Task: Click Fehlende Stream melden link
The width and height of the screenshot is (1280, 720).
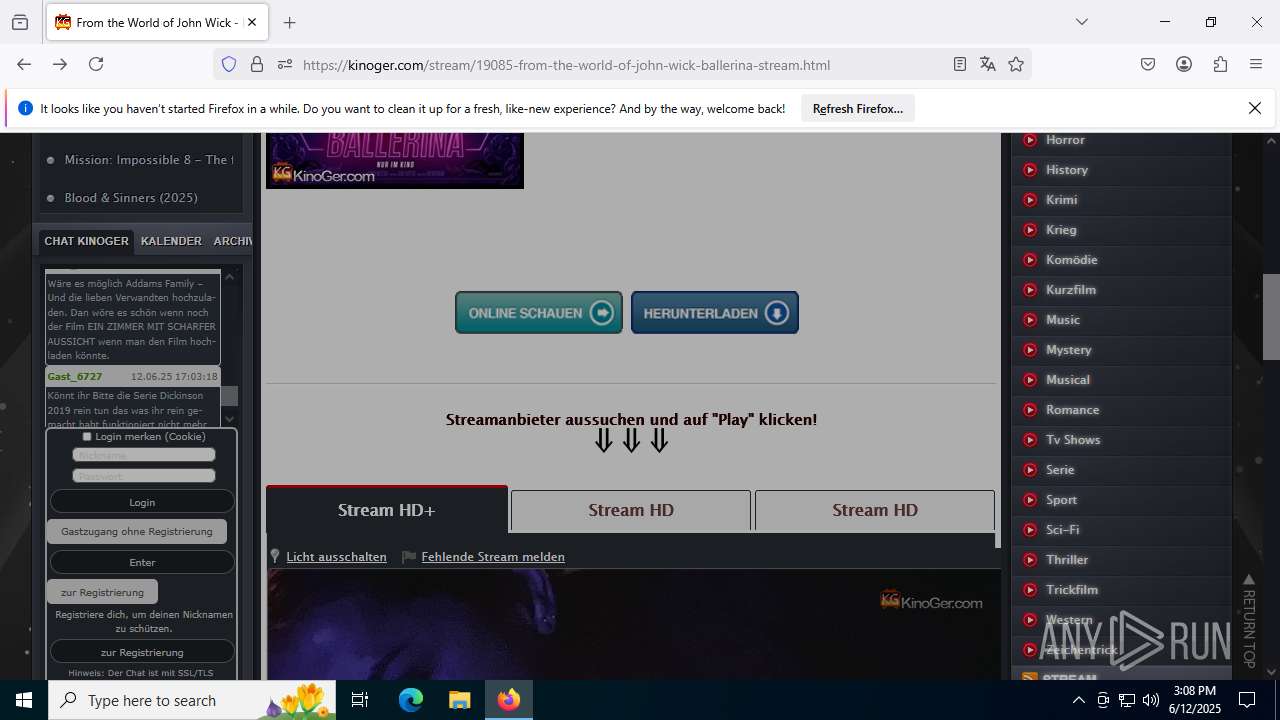Action: click(x=493, y=557)
